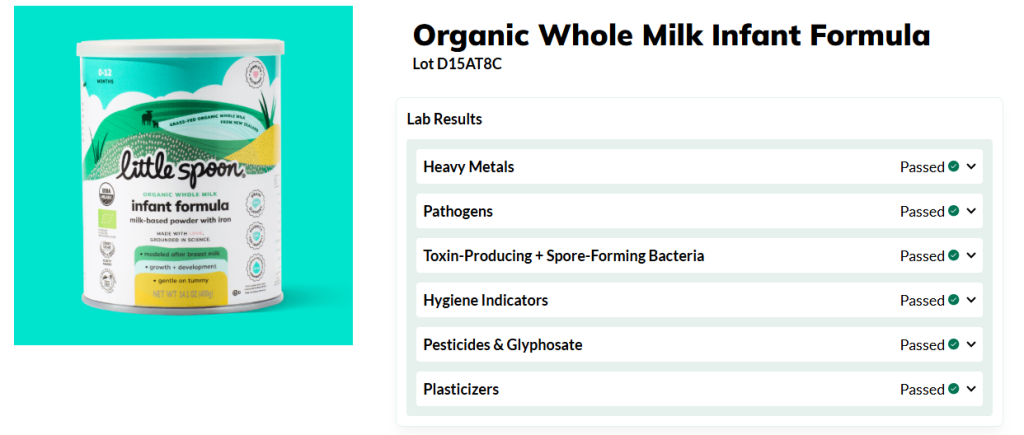Screen dimensions: 1024x435
Task: Expand the Pathogens results chevron
Action: (x=971, y=211)
